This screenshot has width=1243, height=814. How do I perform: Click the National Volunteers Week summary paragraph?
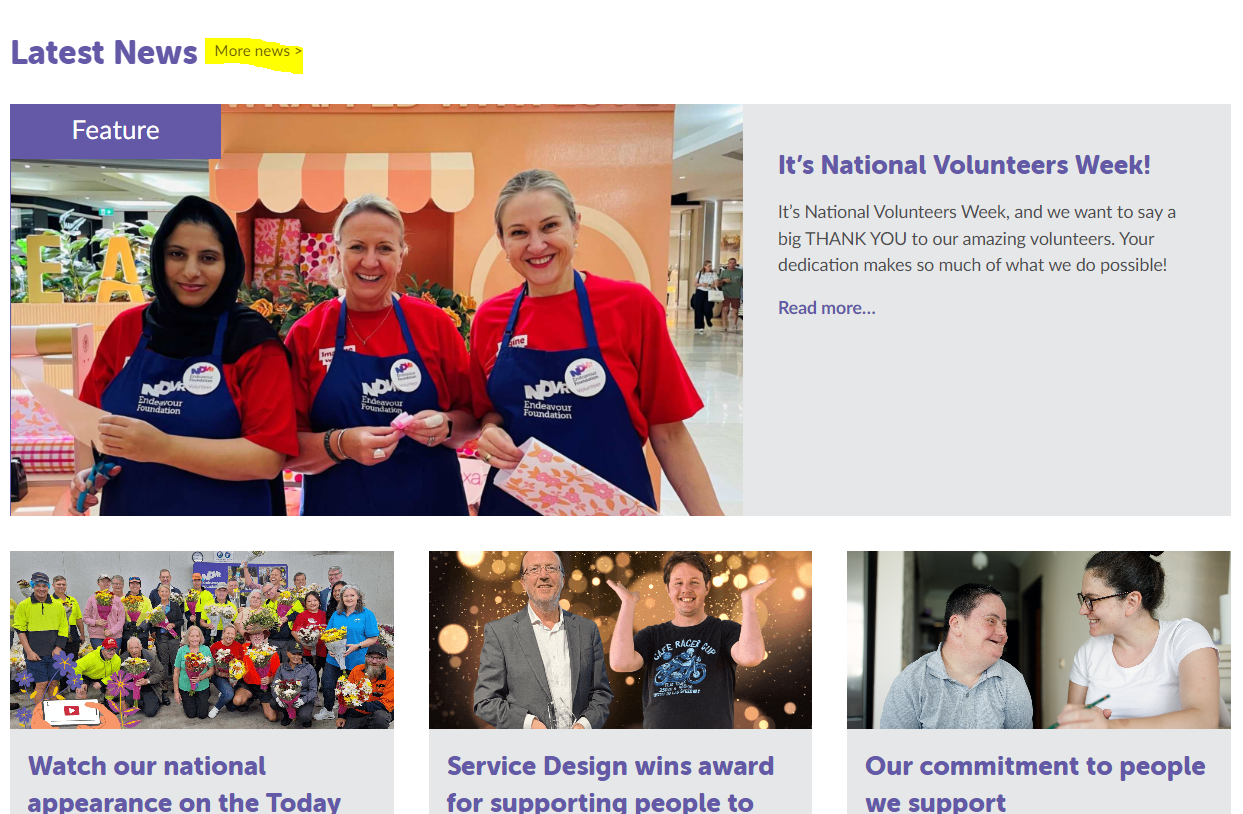pyautogui.click(x=976, y=239)
